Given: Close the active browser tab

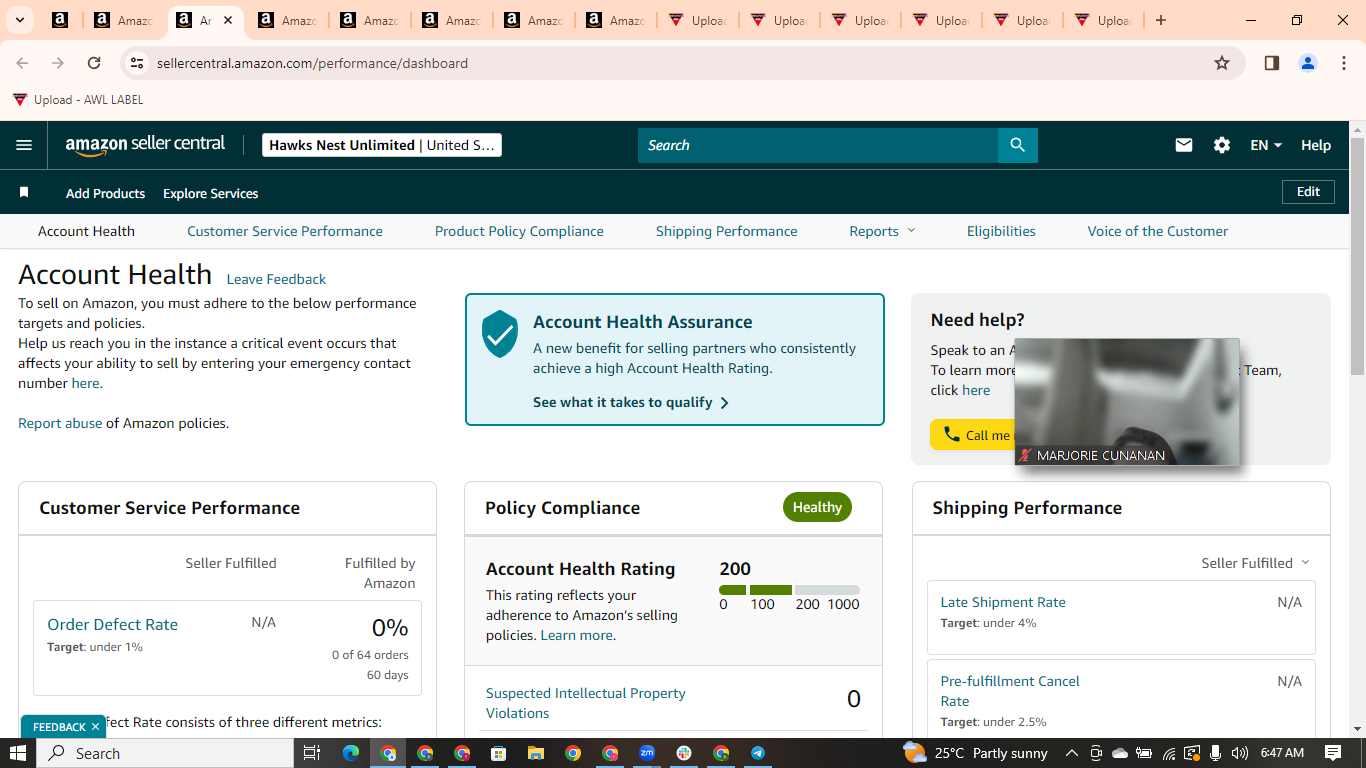Looking at the screenshot, I should coord(228,20).
